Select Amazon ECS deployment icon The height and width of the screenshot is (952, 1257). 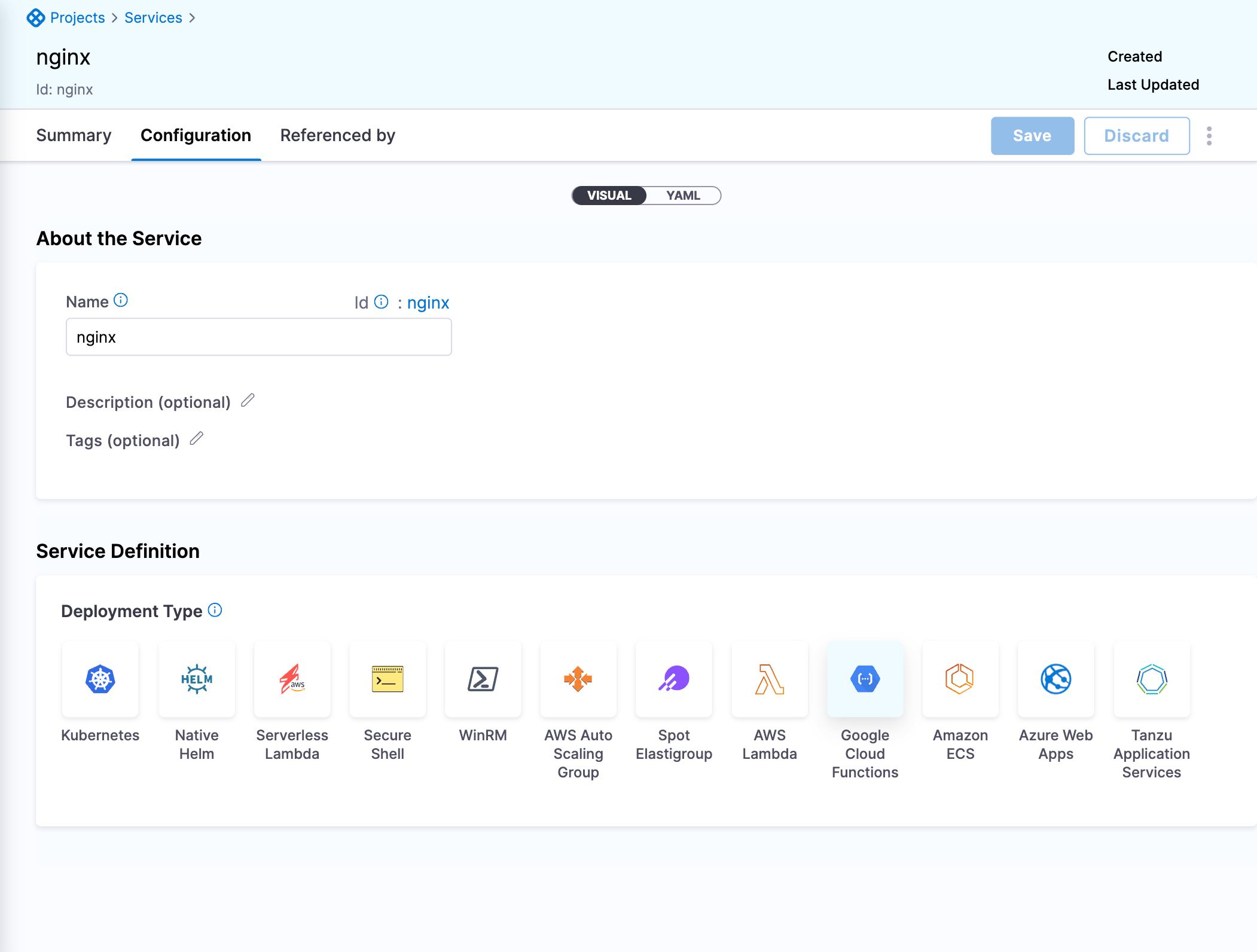[960, 679]
